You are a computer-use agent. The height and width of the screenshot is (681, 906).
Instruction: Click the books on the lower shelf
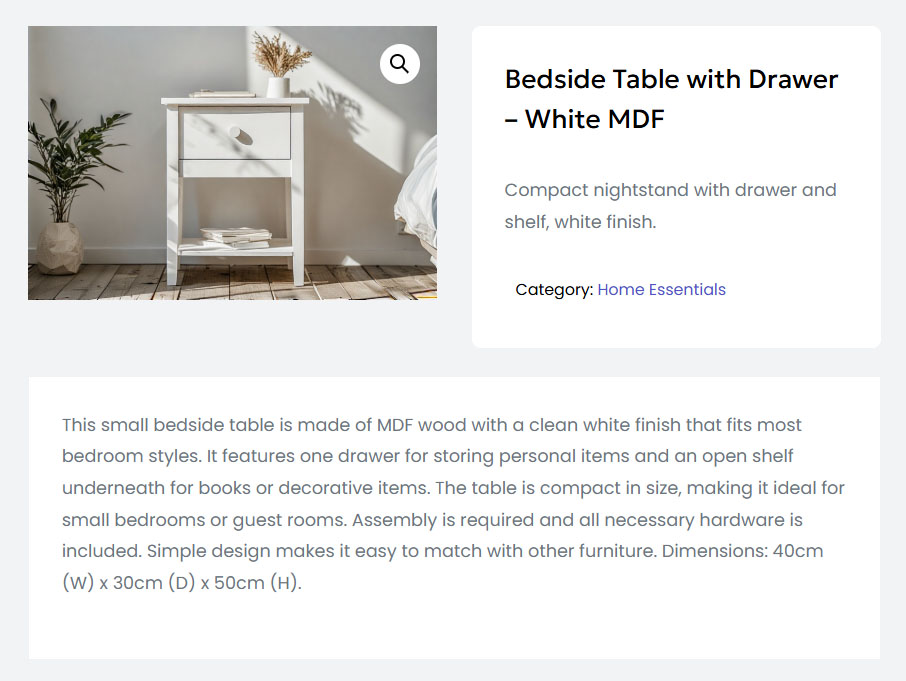click(236, 237)
